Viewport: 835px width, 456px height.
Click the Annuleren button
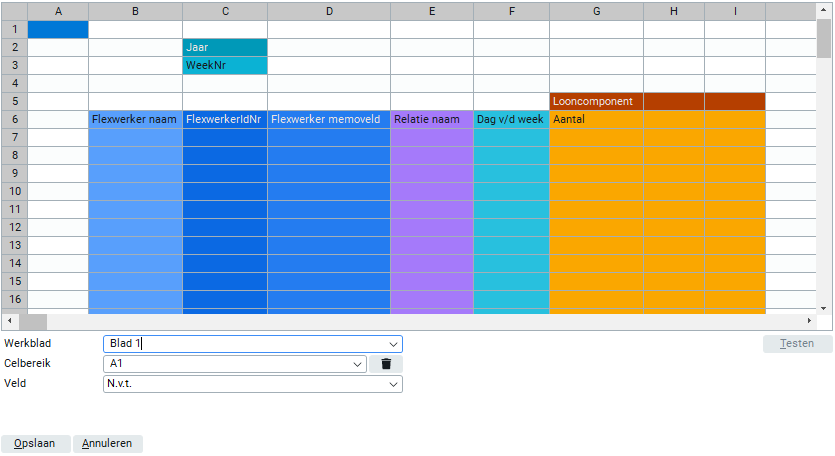click(x=108, y=443)
